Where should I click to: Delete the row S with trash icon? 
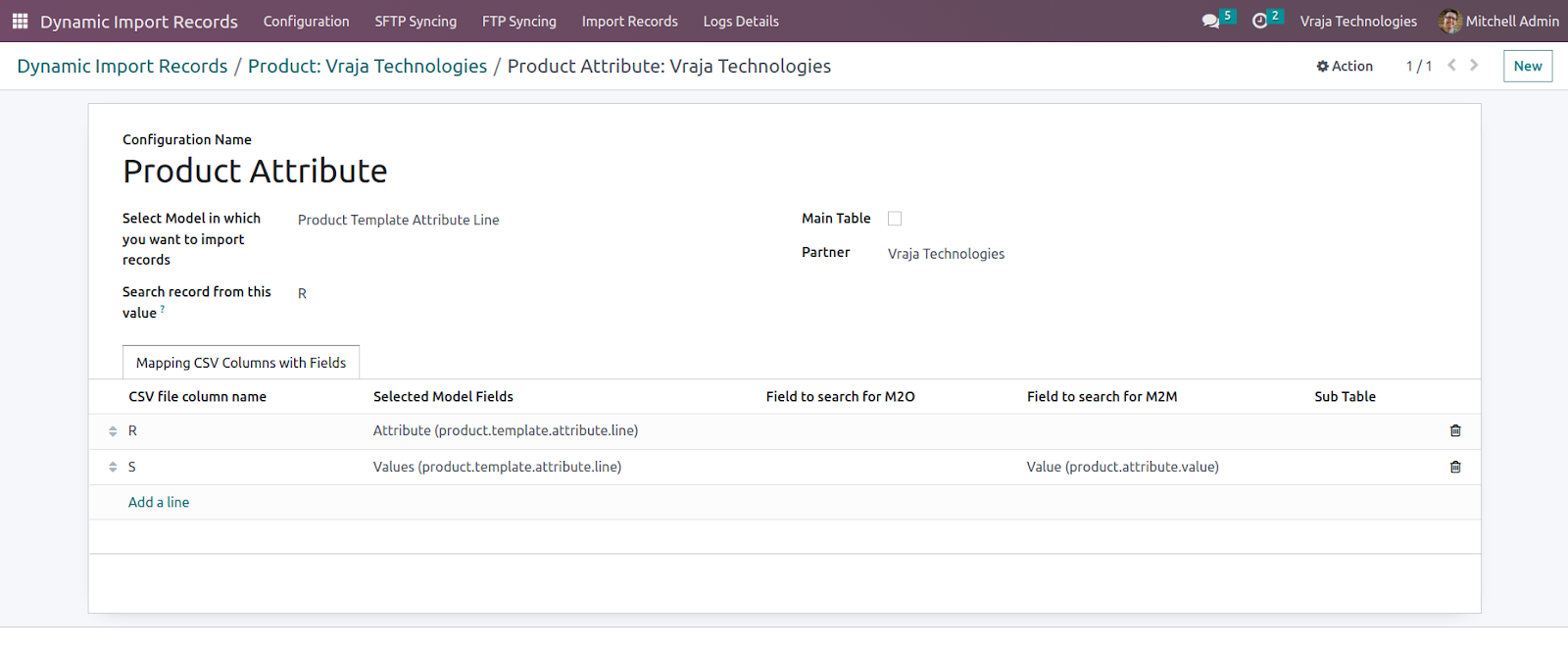point(1455,467)
